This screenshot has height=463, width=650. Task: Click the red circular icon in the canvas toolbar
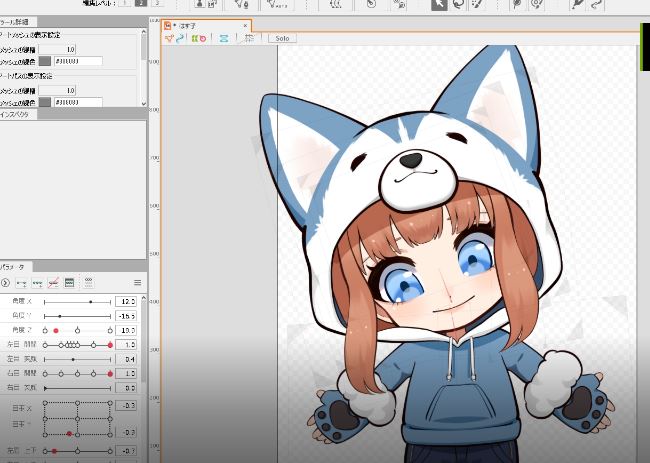tap(203, 39)
